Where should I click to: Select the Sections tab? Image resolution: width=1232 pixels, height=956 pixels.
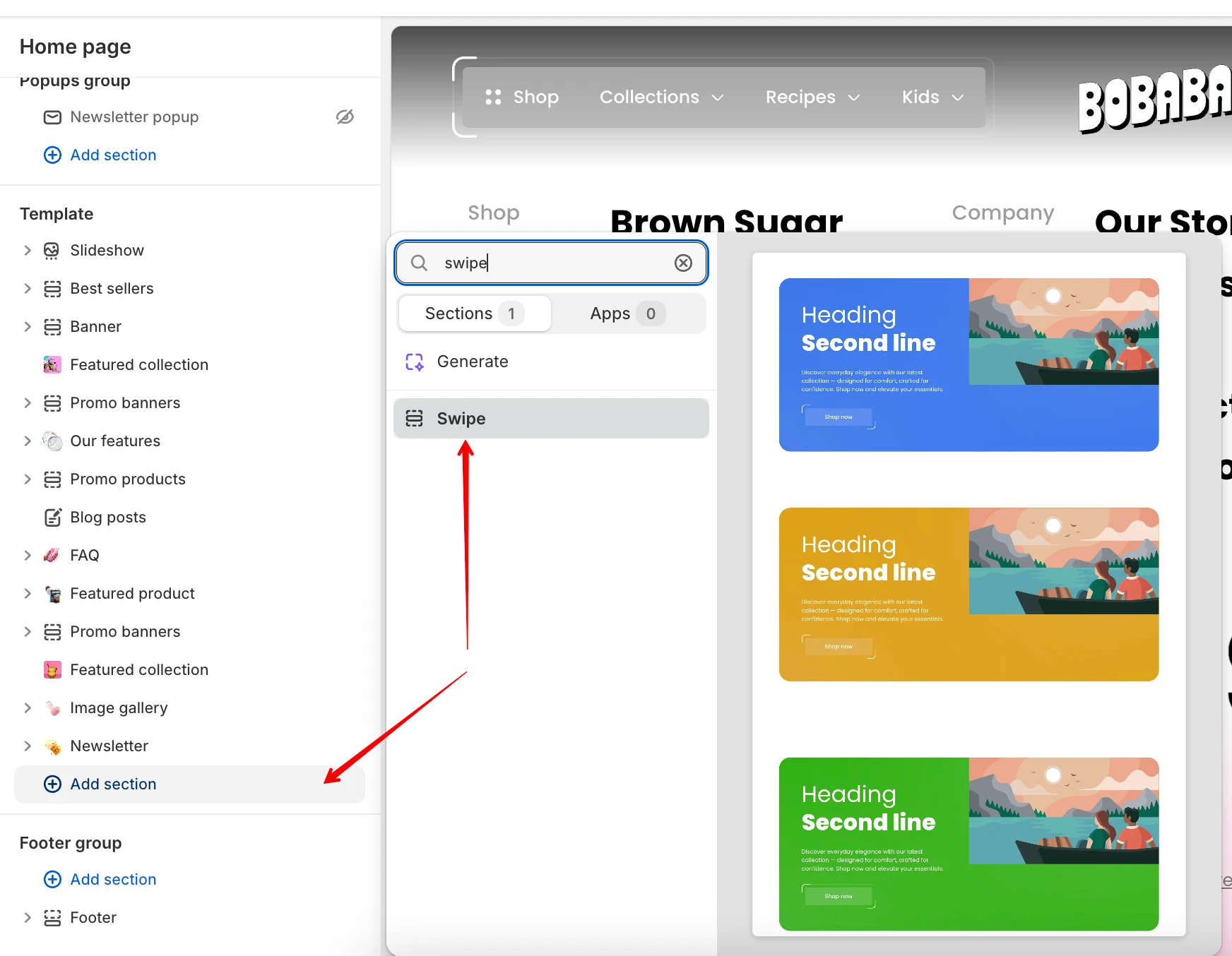tap(475, 313)
